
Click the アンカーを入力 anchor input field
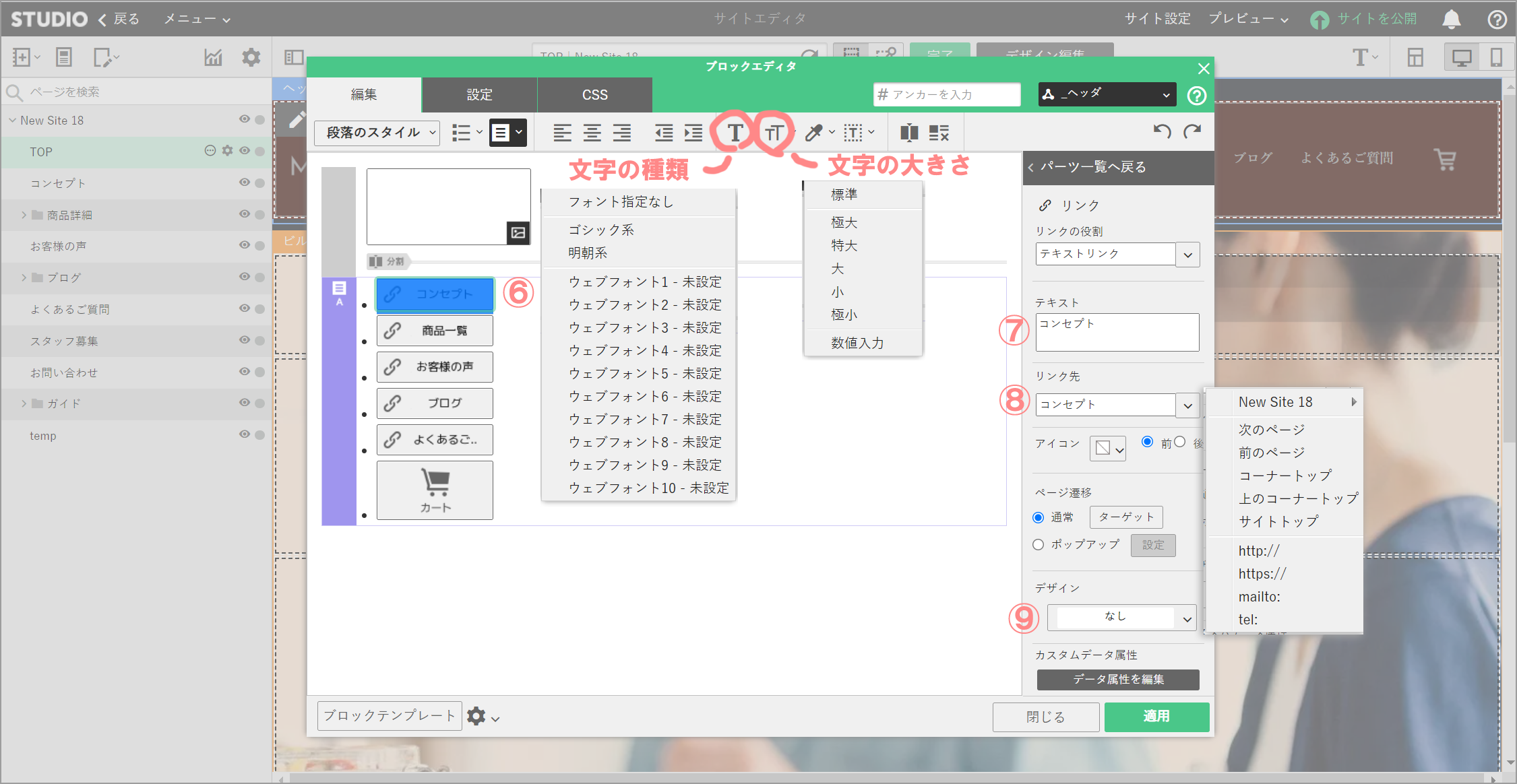pos(947,95)
